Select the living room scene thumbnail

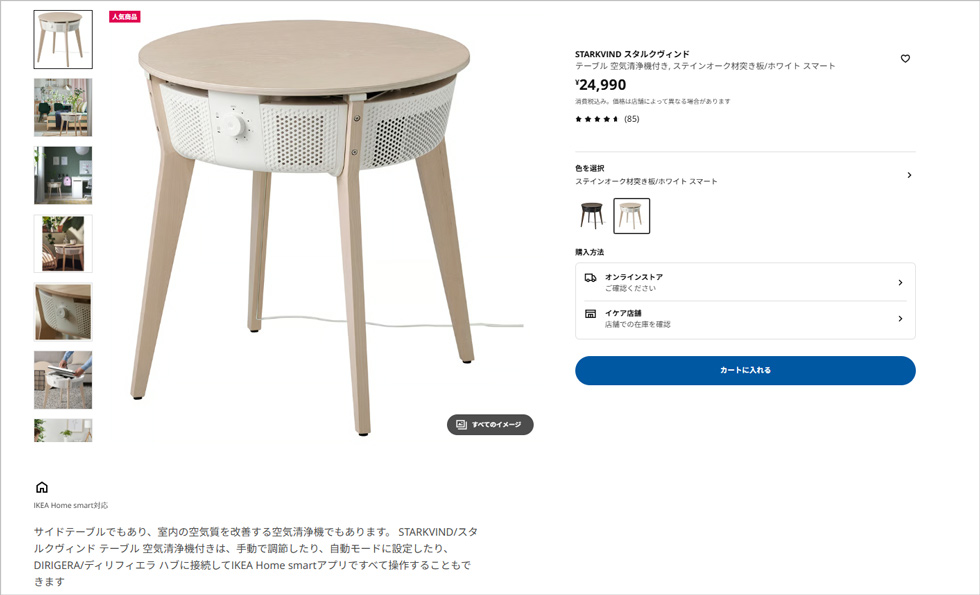63,108
